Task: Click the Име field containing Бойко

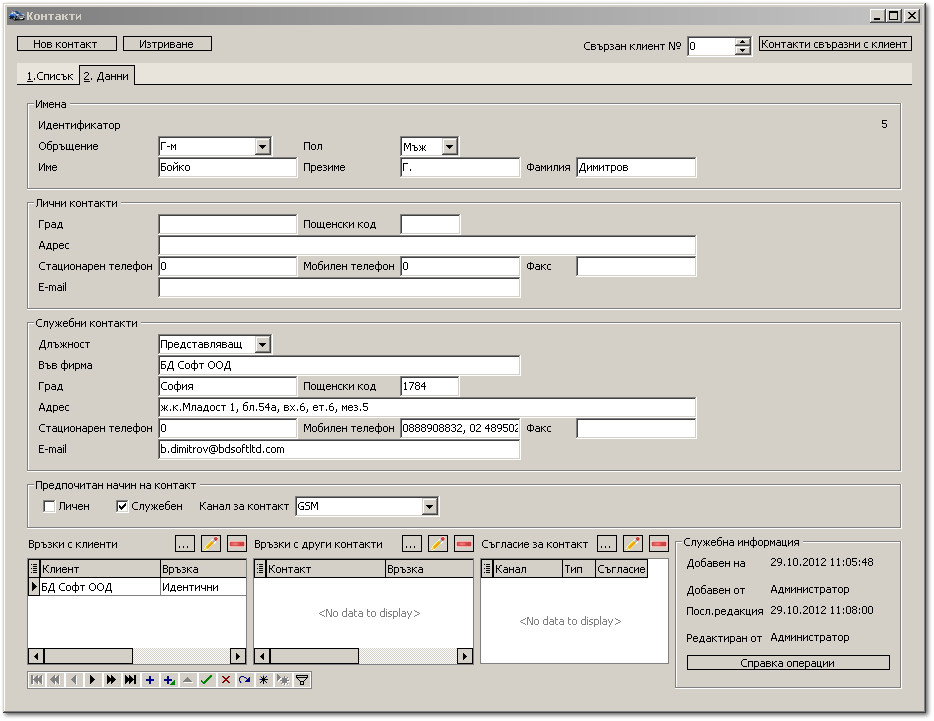Action: [x=228, y=167]
